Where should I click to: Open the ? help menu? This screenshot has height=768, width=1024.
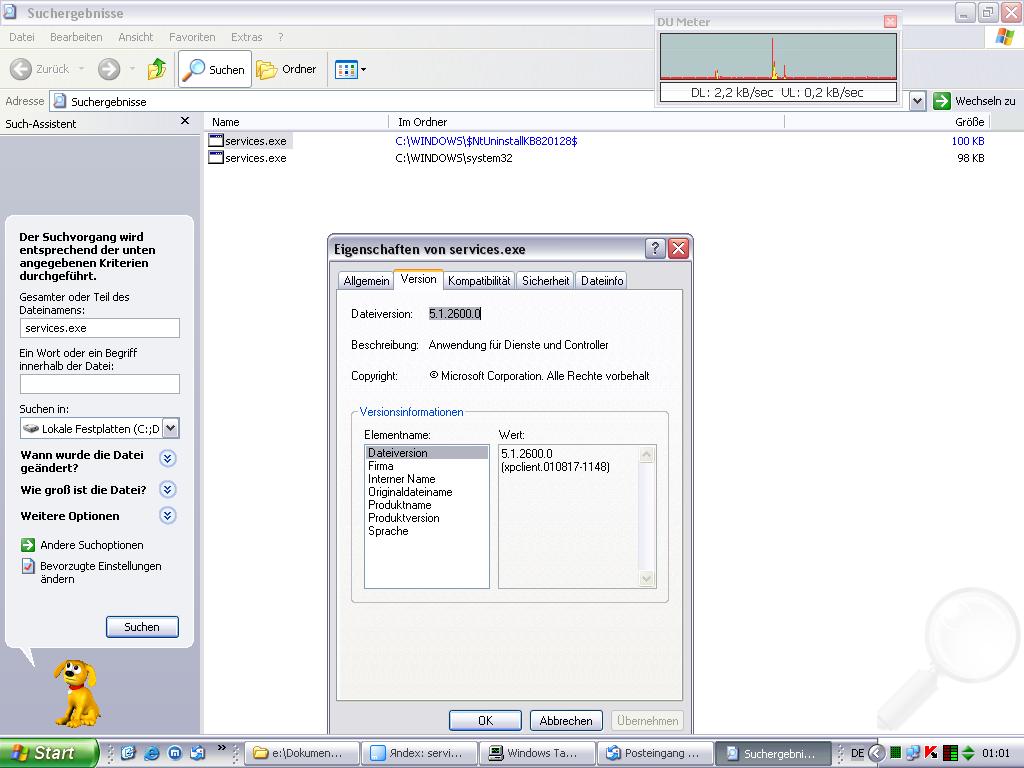(281, 37)
